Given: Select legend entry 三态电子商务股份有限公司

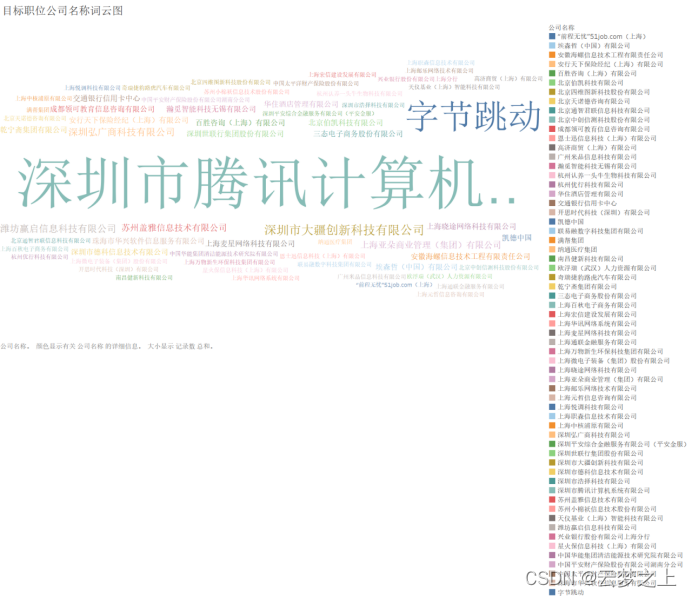Looking at the screenshot, I should point(593,296).
